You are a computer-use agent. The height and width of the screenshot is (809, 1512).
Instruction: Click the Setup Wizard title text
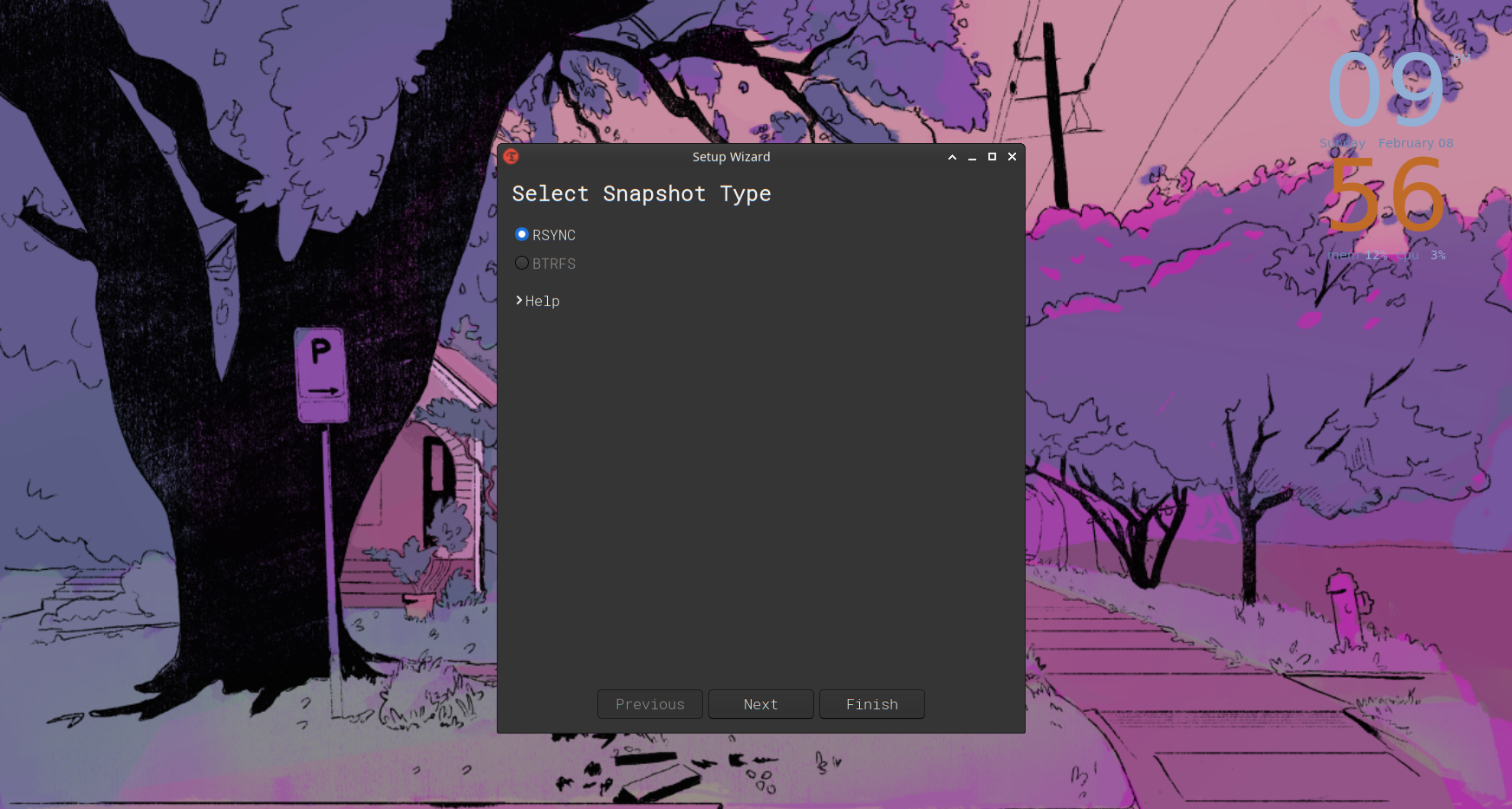[x=731, y=157]
